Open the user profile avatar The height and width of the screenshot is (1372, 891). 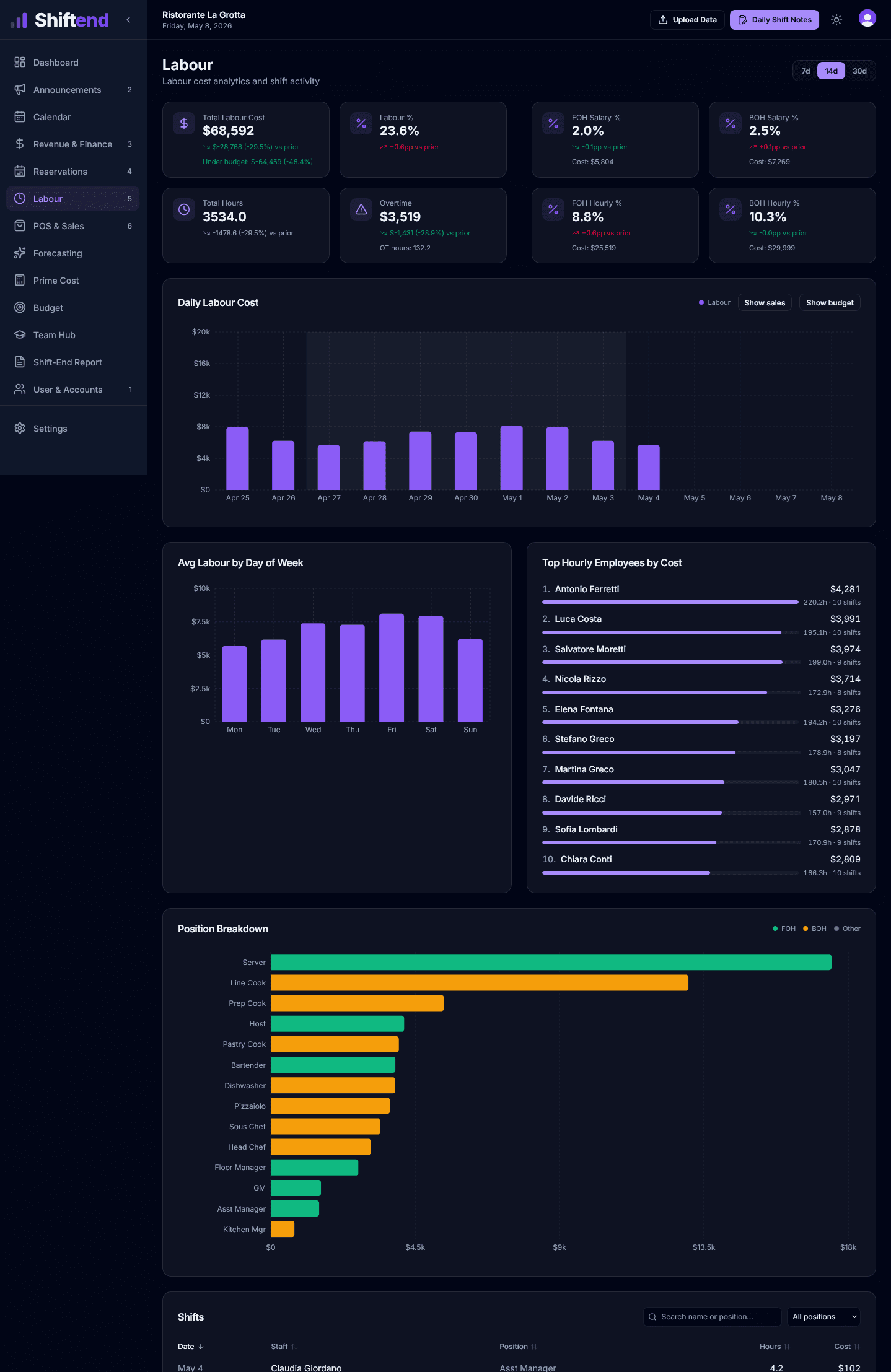point(867,19)
